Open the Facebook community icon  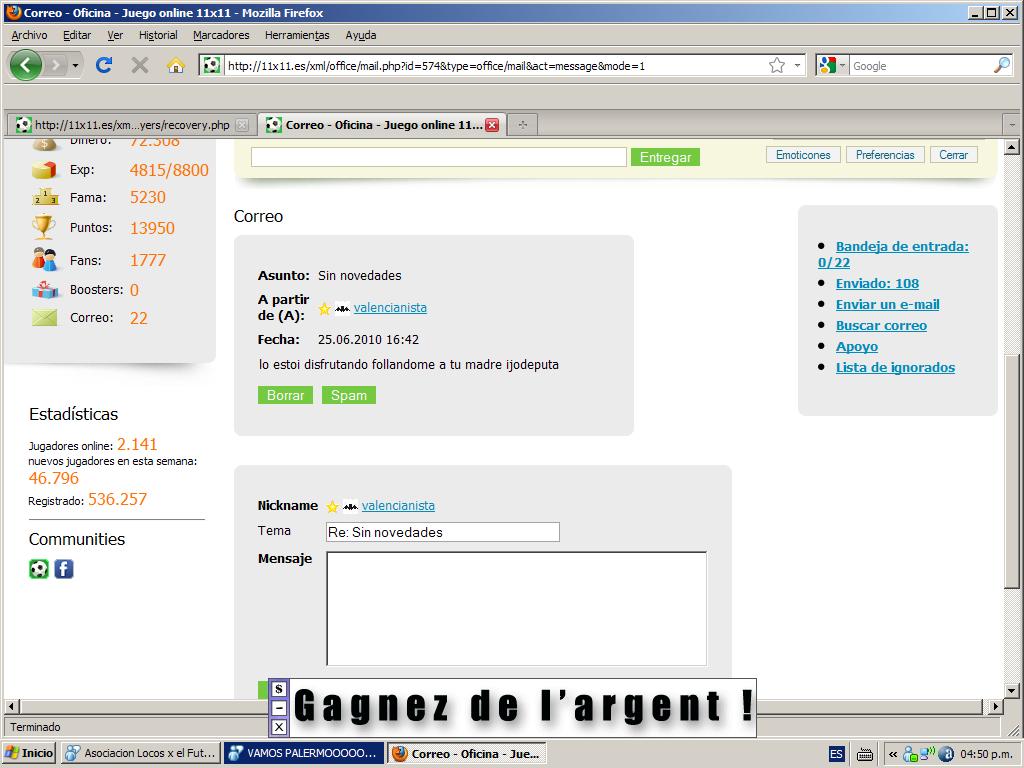pyautogui.click(x=64, y=569)
